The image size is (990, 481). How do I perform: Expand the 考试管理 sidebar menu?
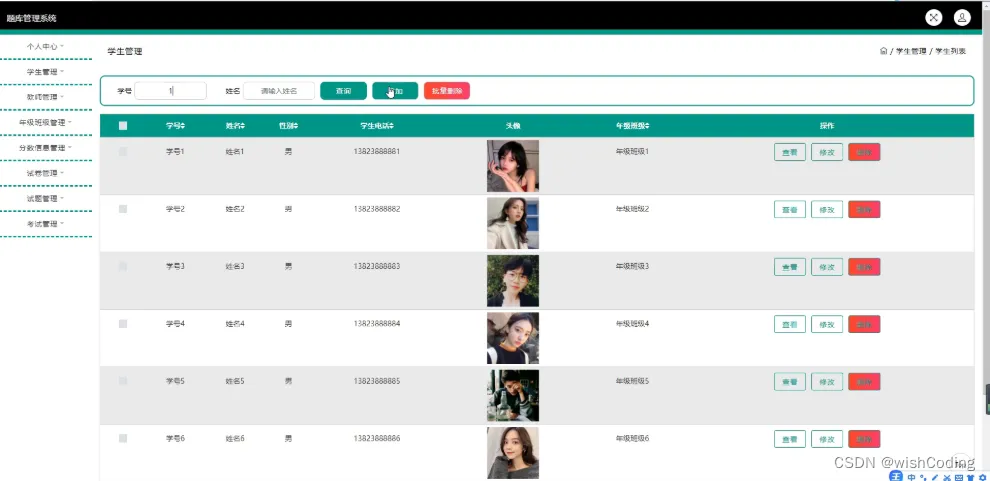45,223
